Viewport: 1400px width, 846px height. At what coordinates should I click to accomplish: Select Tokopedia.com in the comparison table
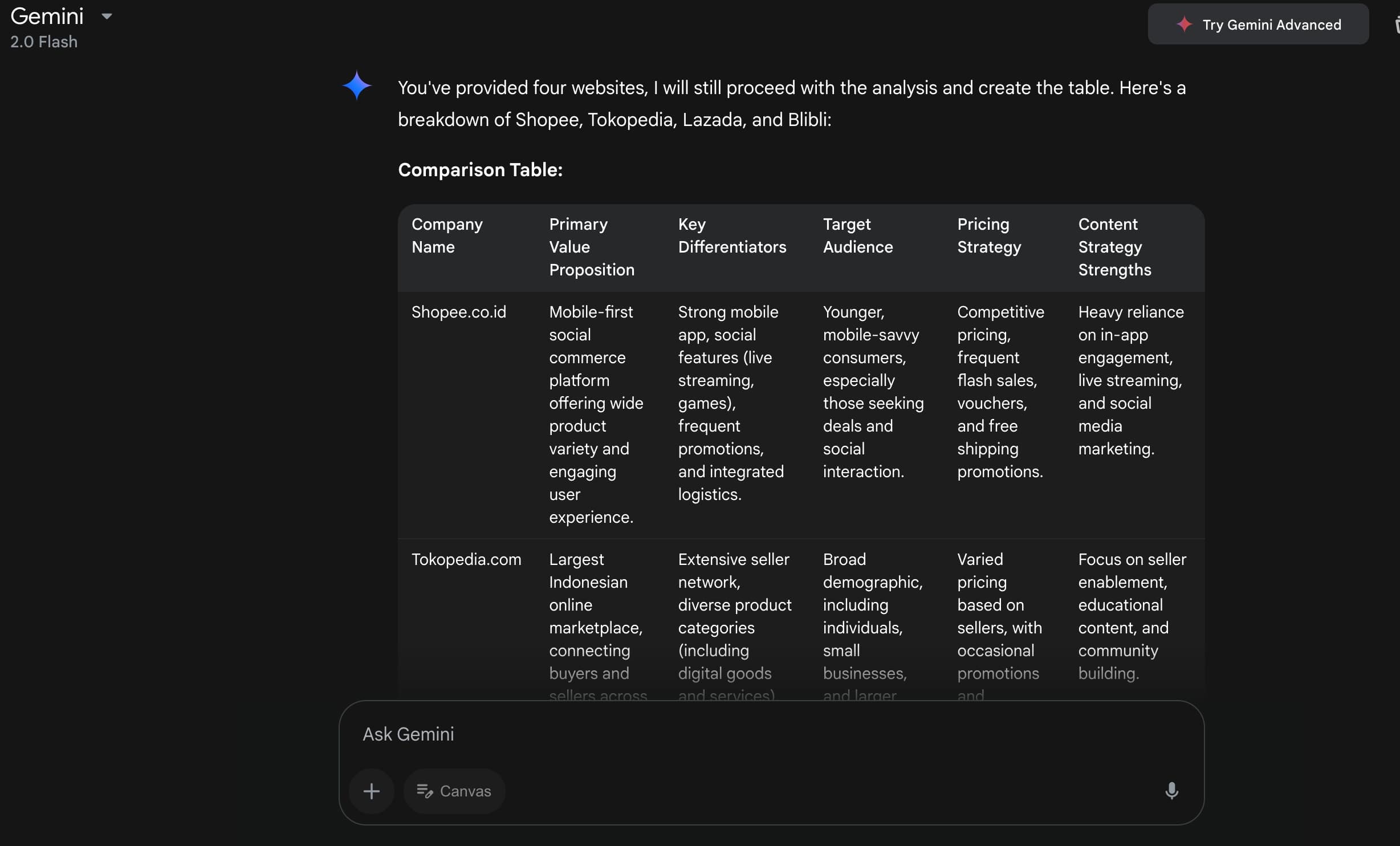[x=466, y=559]
